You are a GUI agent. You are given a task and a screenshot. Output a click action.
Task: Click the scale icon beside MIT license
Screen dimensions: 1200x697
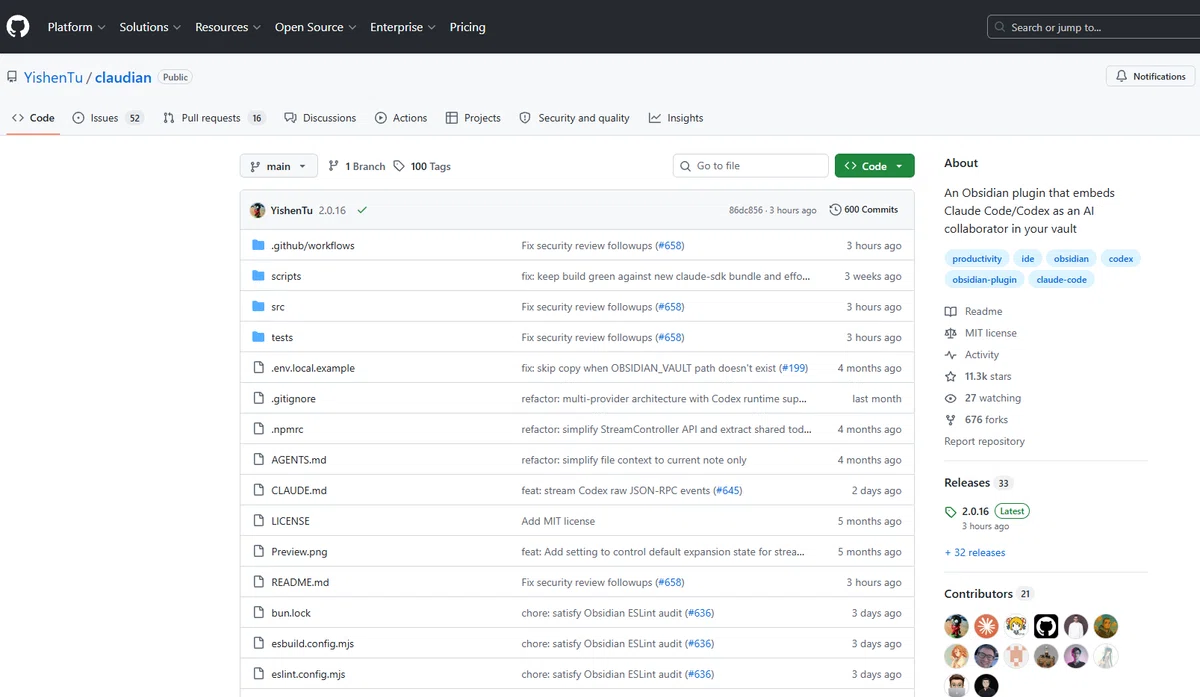point(951,333)
